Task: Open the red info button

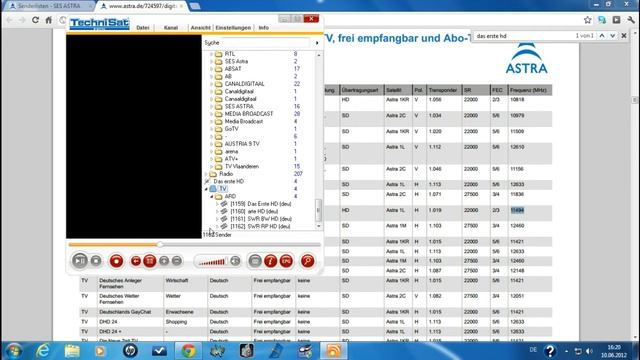Action: coord(271,261)
